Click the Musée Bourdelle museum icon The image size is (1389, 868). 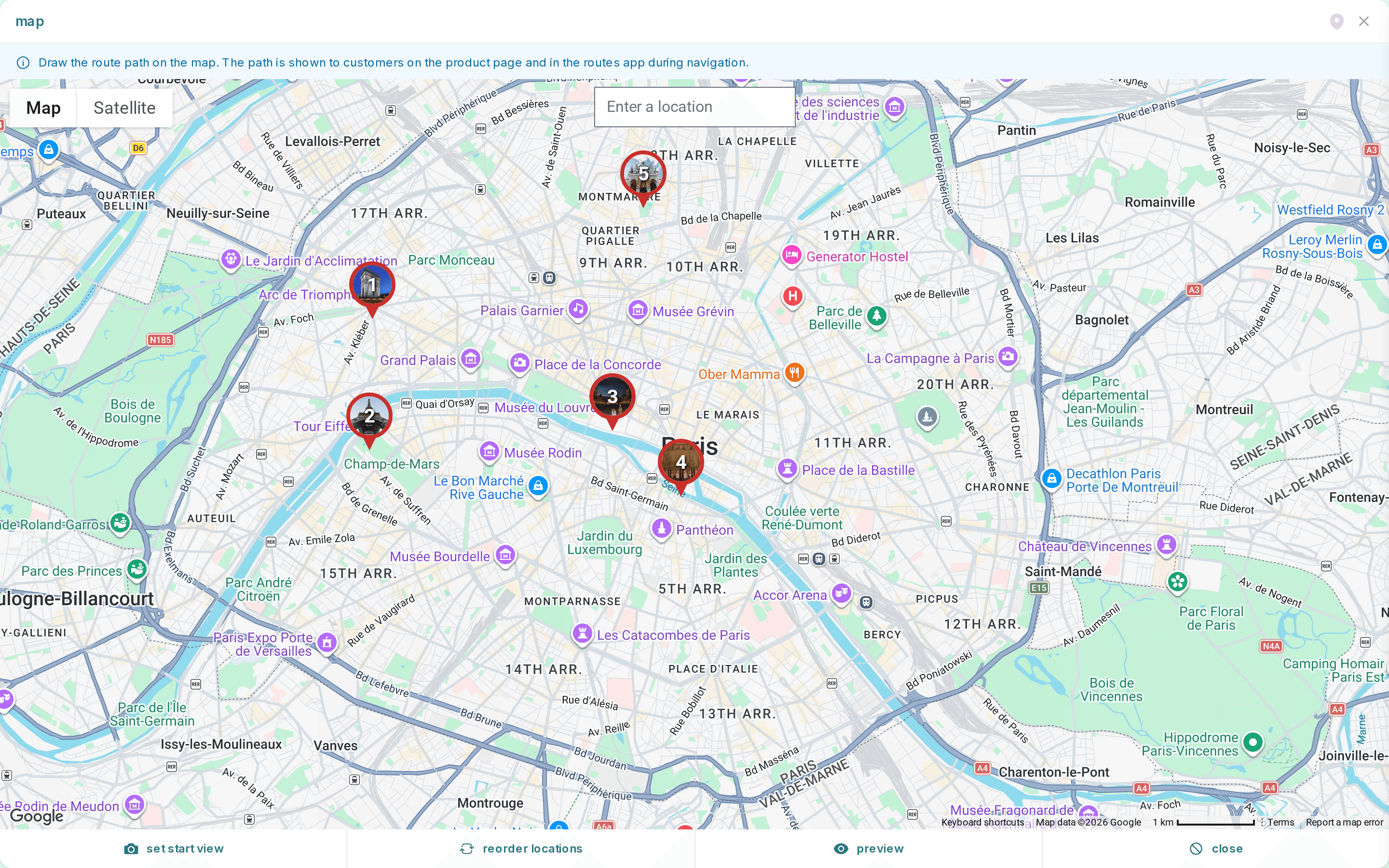[505, 555]
